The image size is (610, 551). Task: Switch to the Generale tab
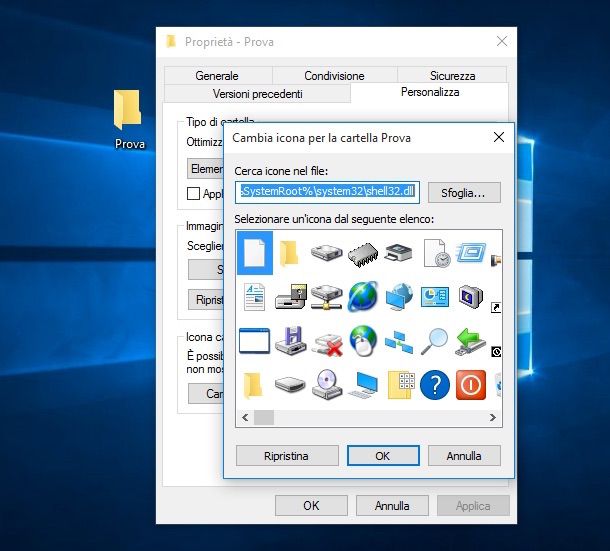tap(217, 75)
